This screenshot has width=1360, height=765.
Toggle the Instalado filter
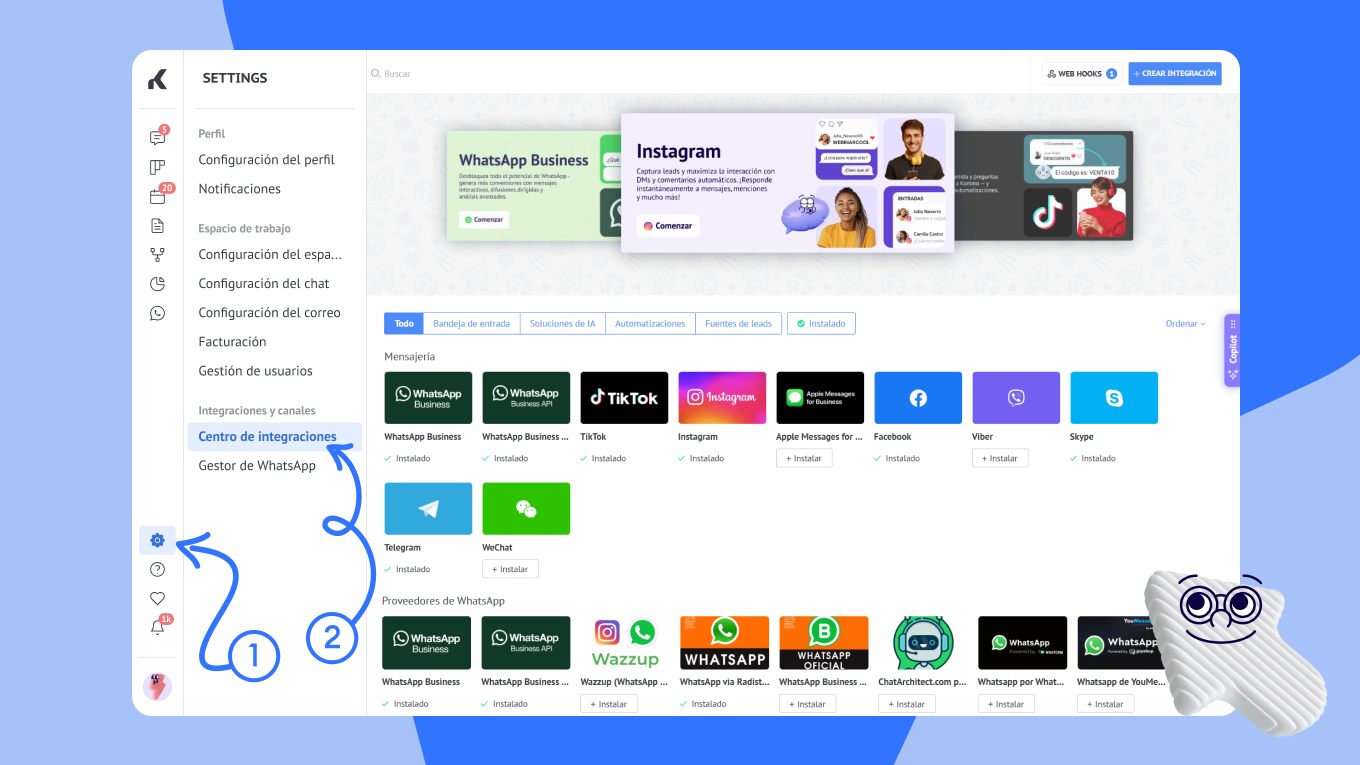(x=821, y=324)
